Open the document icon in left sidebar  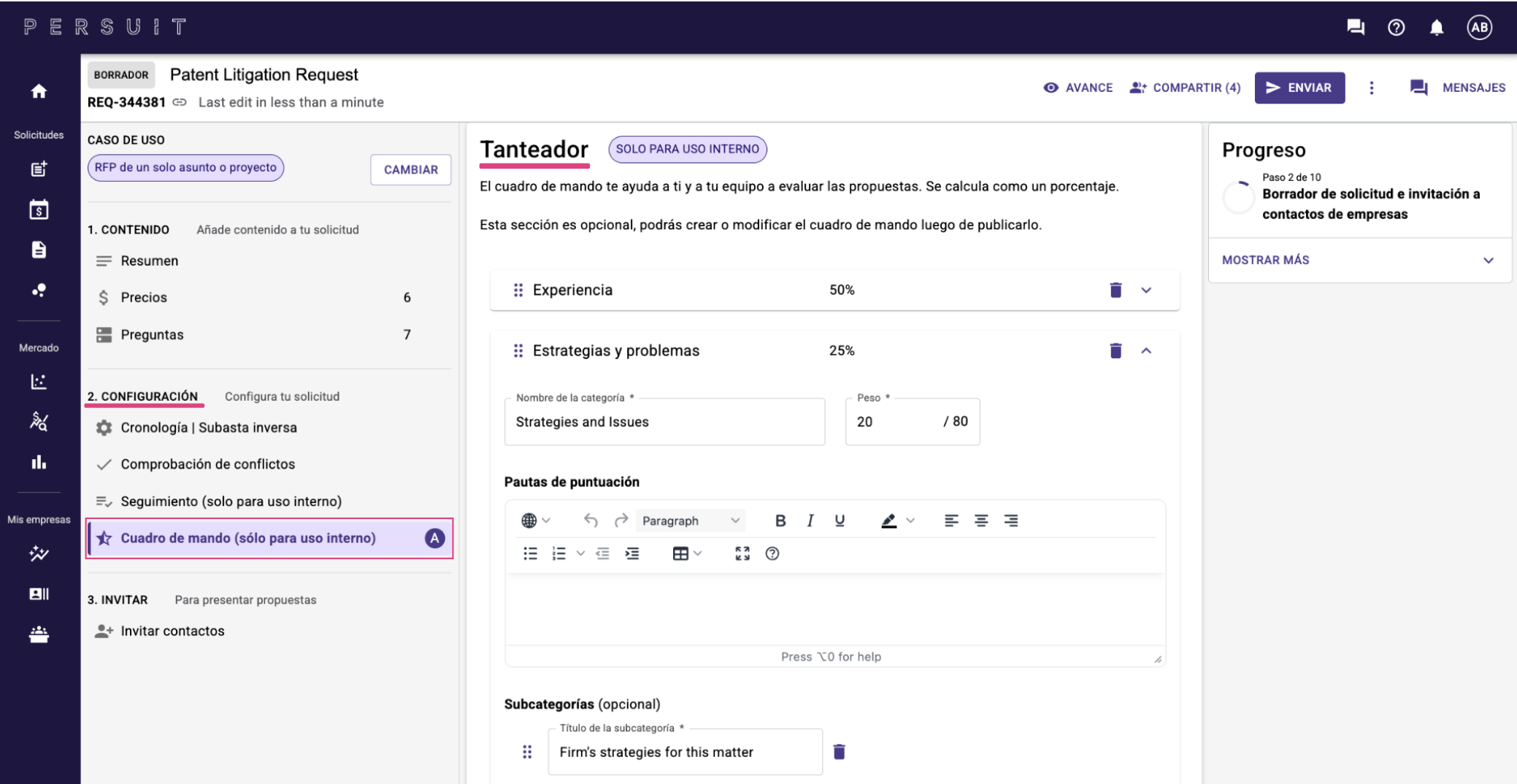click(x=39, y=250)
